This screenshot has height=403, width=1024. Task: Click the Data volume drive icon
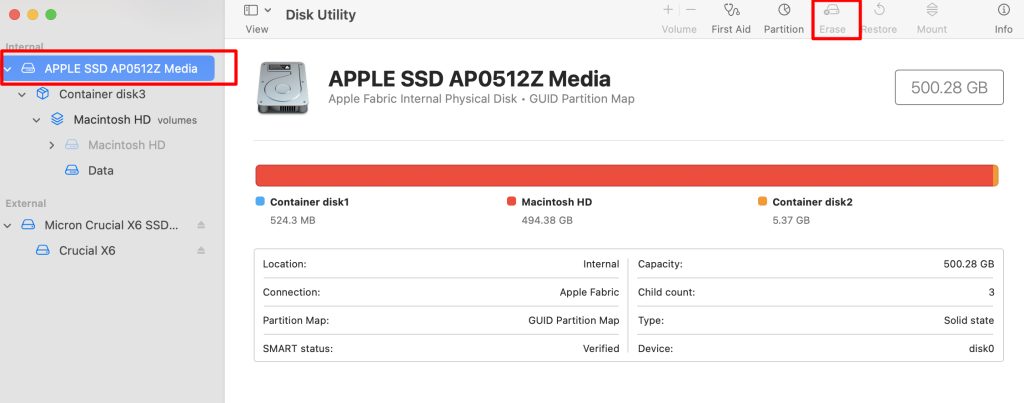[x=72, y=170]
